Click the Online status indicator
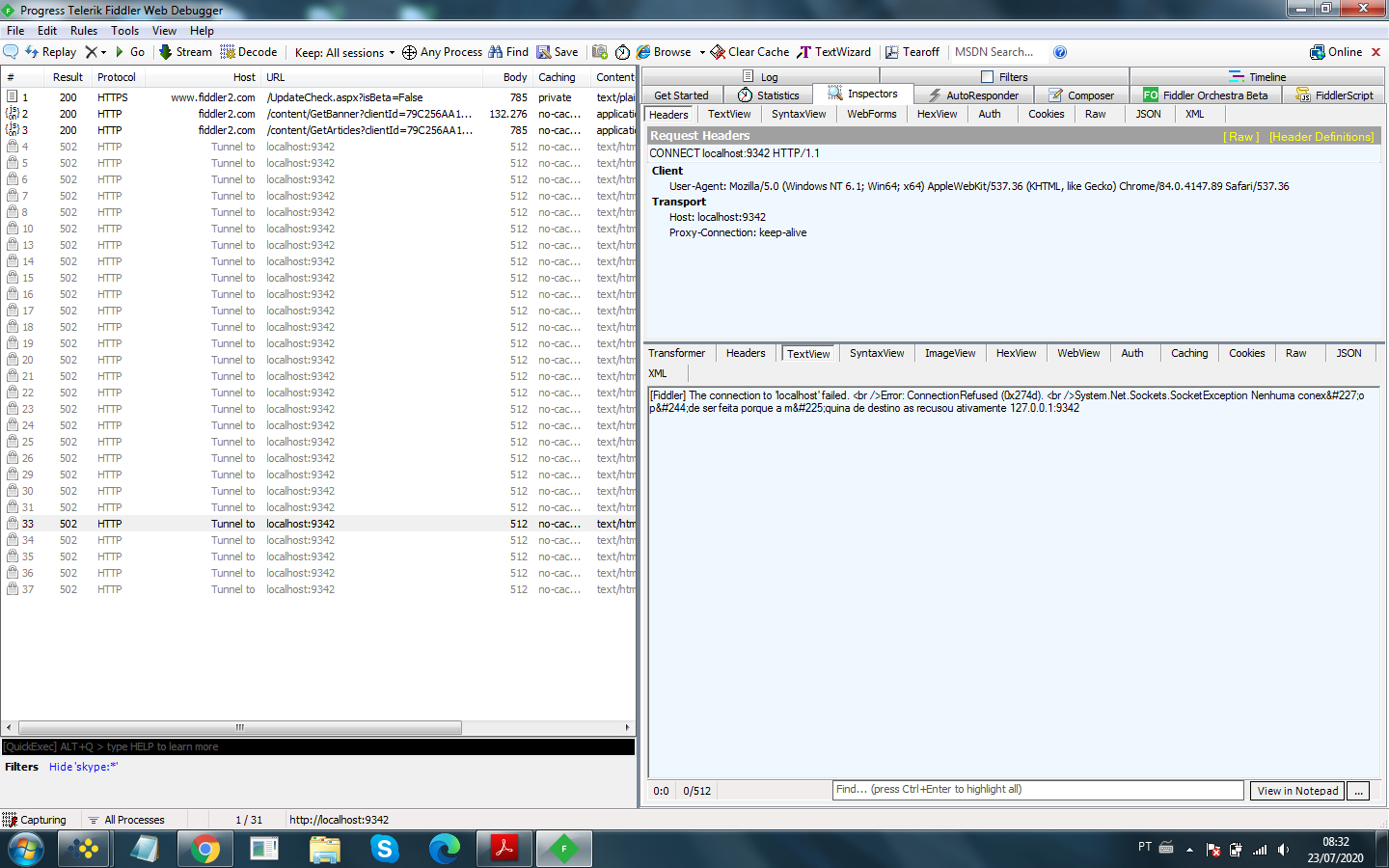The height and width of the screenshot is (868, 1389). (1336, 52)
